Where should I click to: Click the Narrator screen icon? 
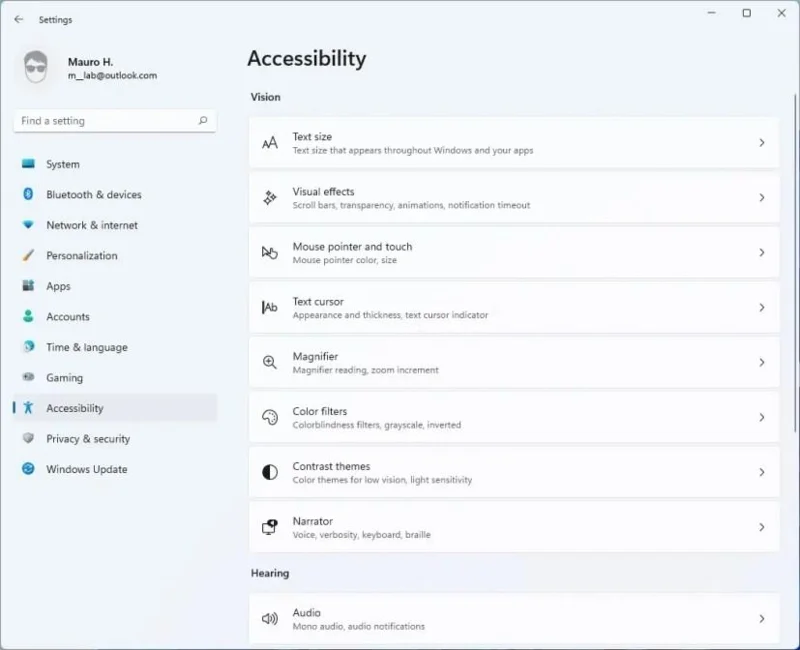tap(269, 527)
